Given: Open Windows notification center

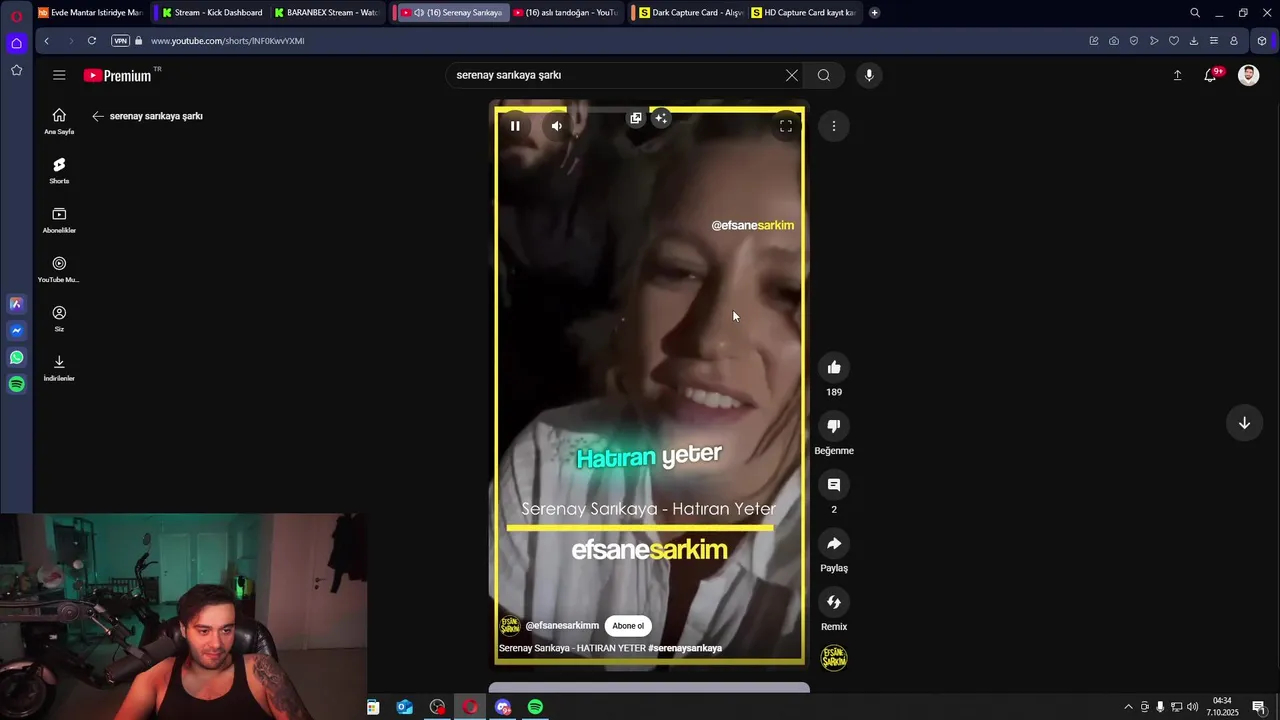Looking at the screenshot, I should click(x=1259, y=707).
